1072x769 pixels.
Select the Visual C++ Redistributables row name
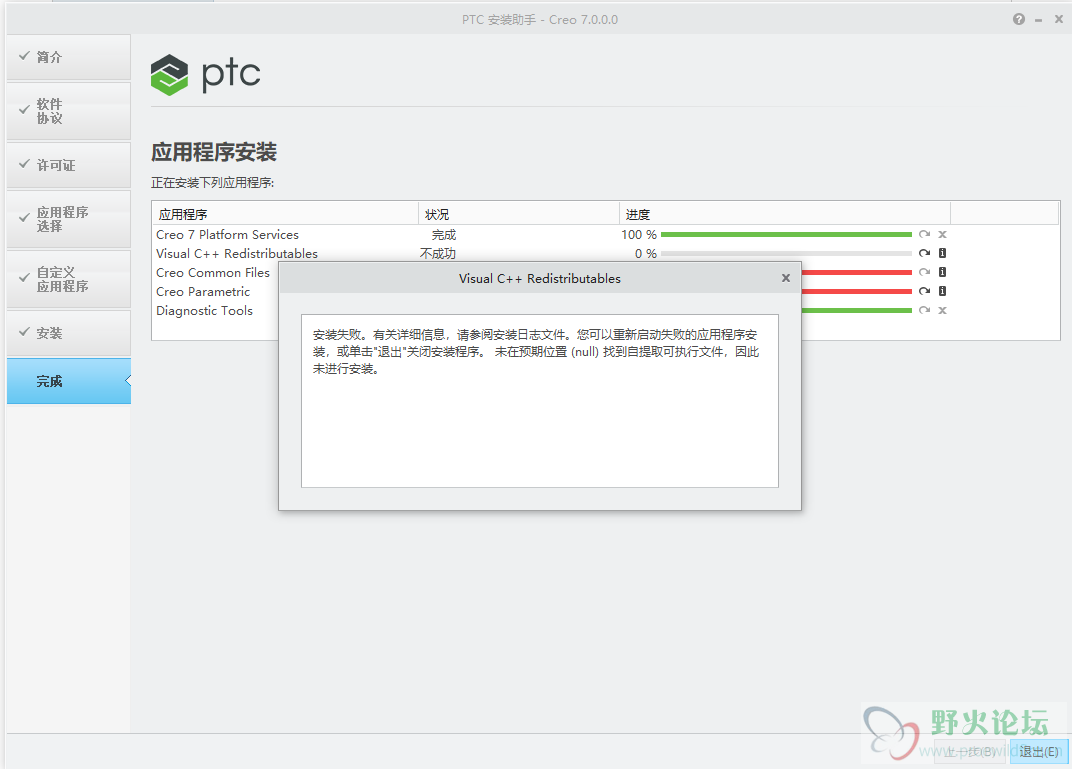coord(237,254)
